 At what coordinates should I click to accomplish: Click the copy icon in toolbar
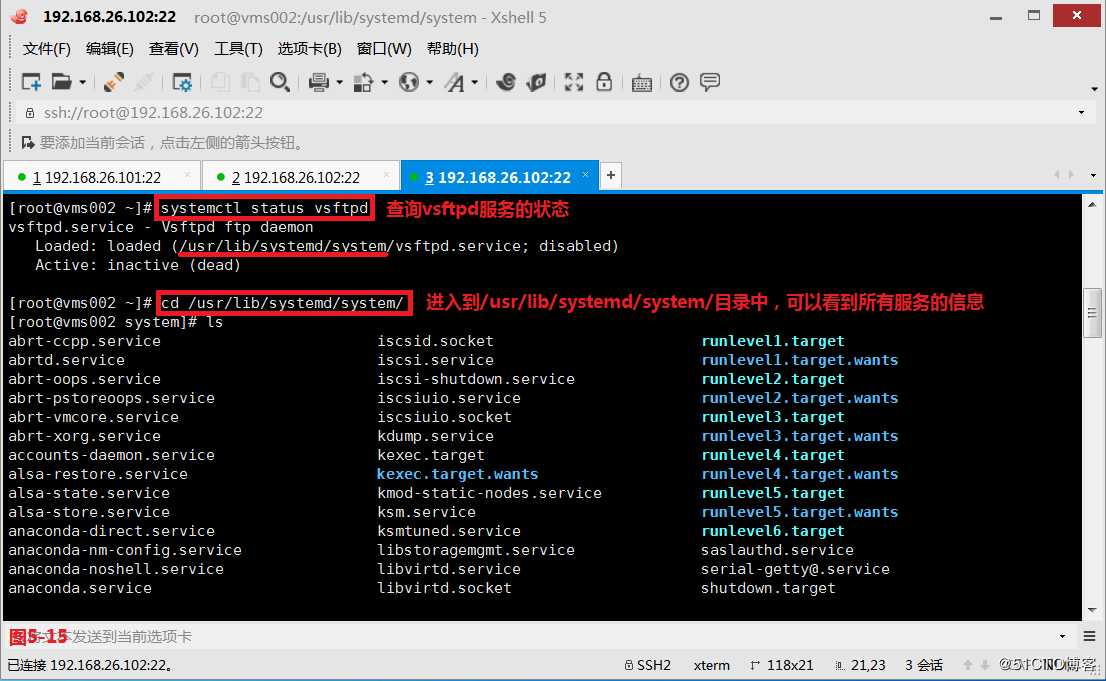(220, 82)
